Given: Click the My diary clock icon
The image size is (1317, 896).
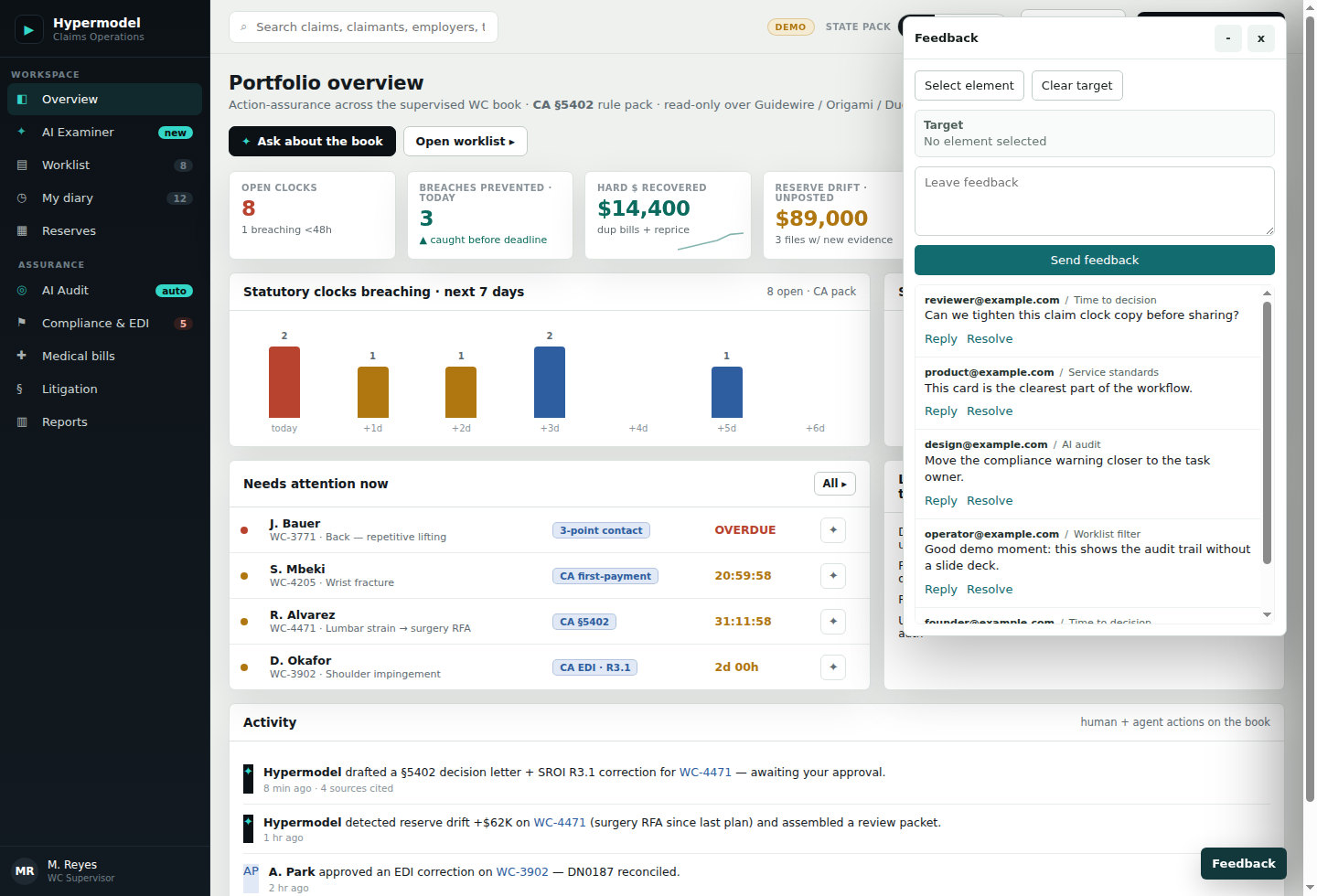Looking at the screenshot, I should point(22,198).
